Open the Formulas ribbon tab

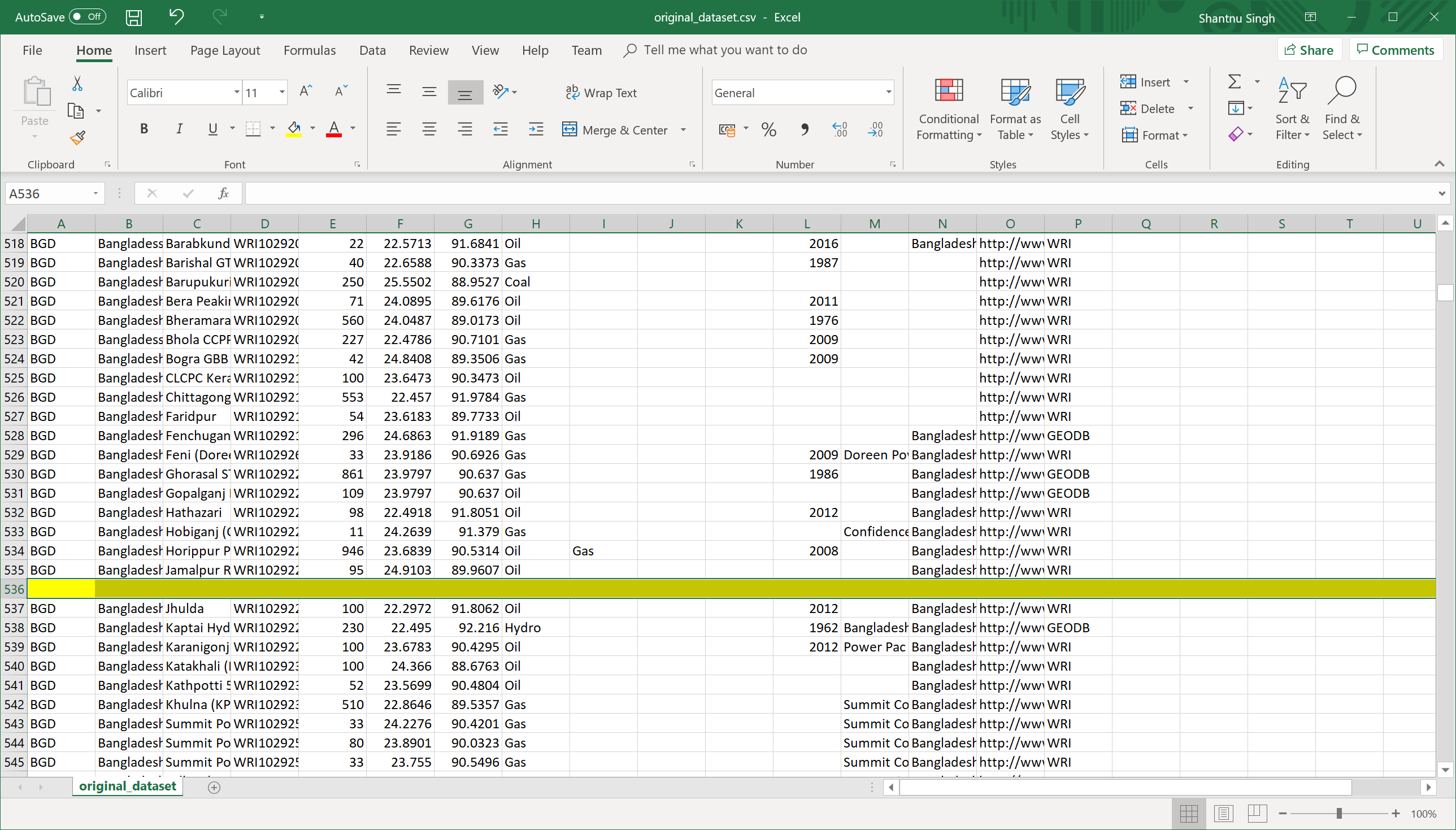click(310, 50)
